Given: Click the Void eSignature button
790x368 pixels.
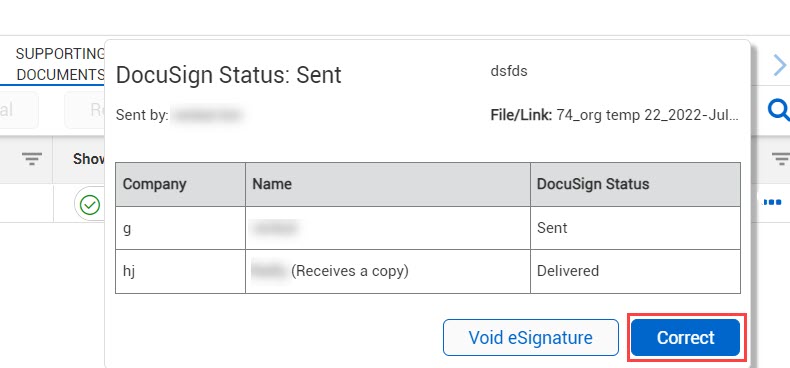Looking at the screenshot, I should coord(531,337).
